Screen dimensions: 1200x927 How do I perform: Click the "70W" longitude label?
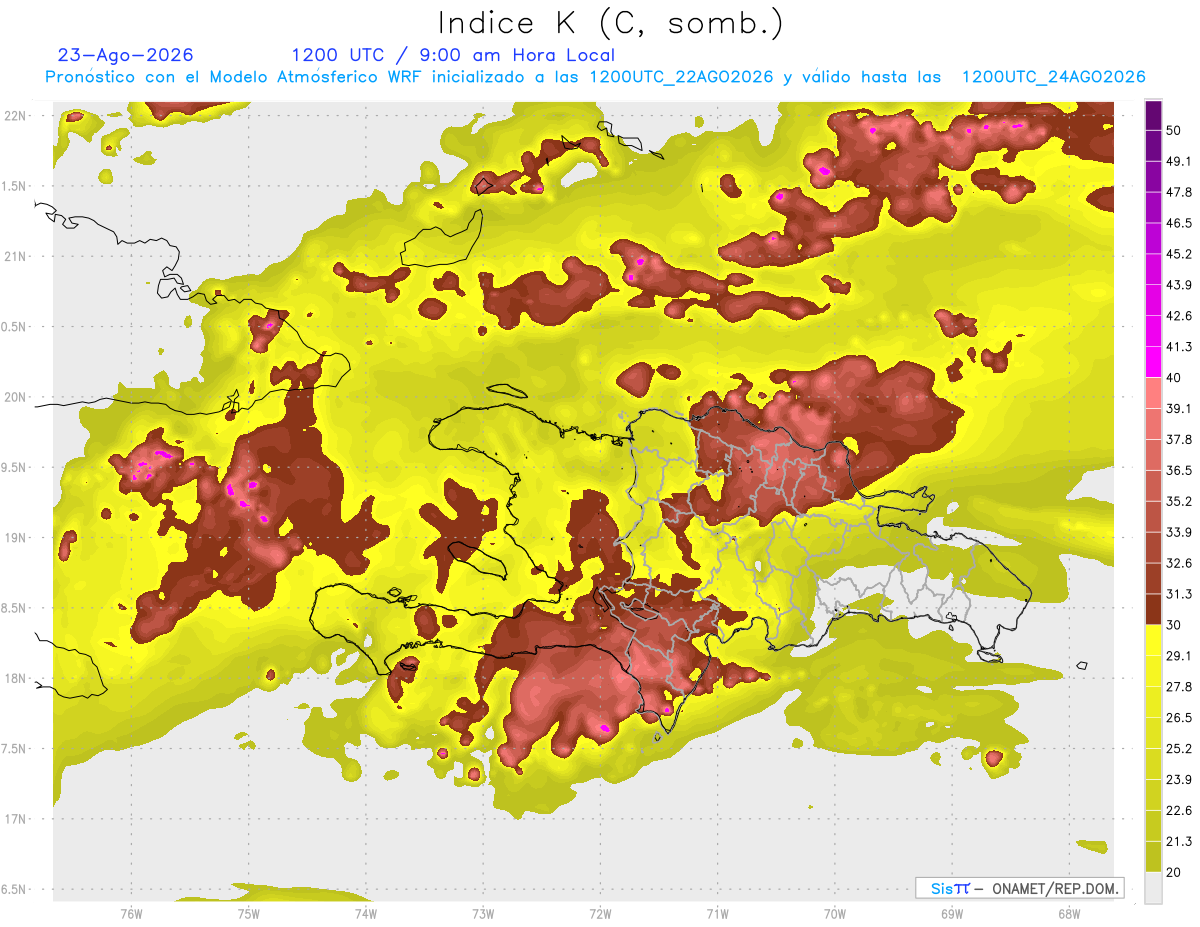tap(834, 913)
